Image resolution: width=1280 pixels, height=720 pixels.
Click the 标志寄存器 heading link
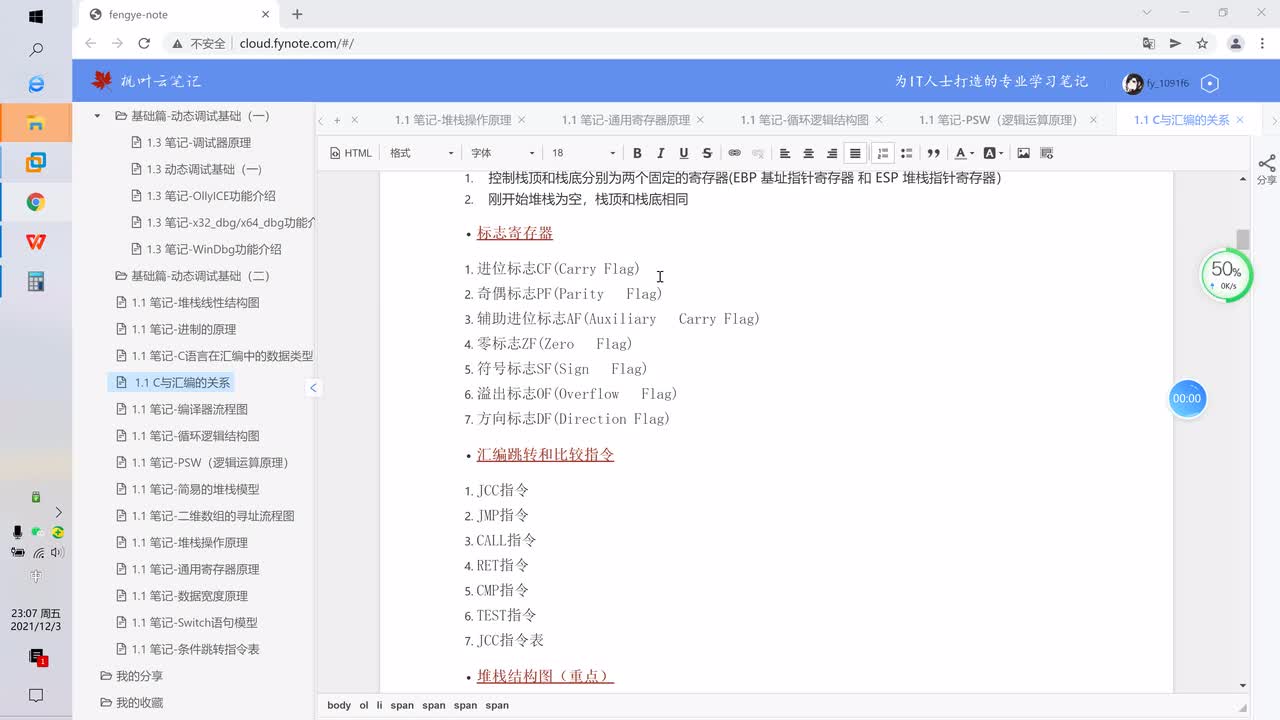coord(515,233)
